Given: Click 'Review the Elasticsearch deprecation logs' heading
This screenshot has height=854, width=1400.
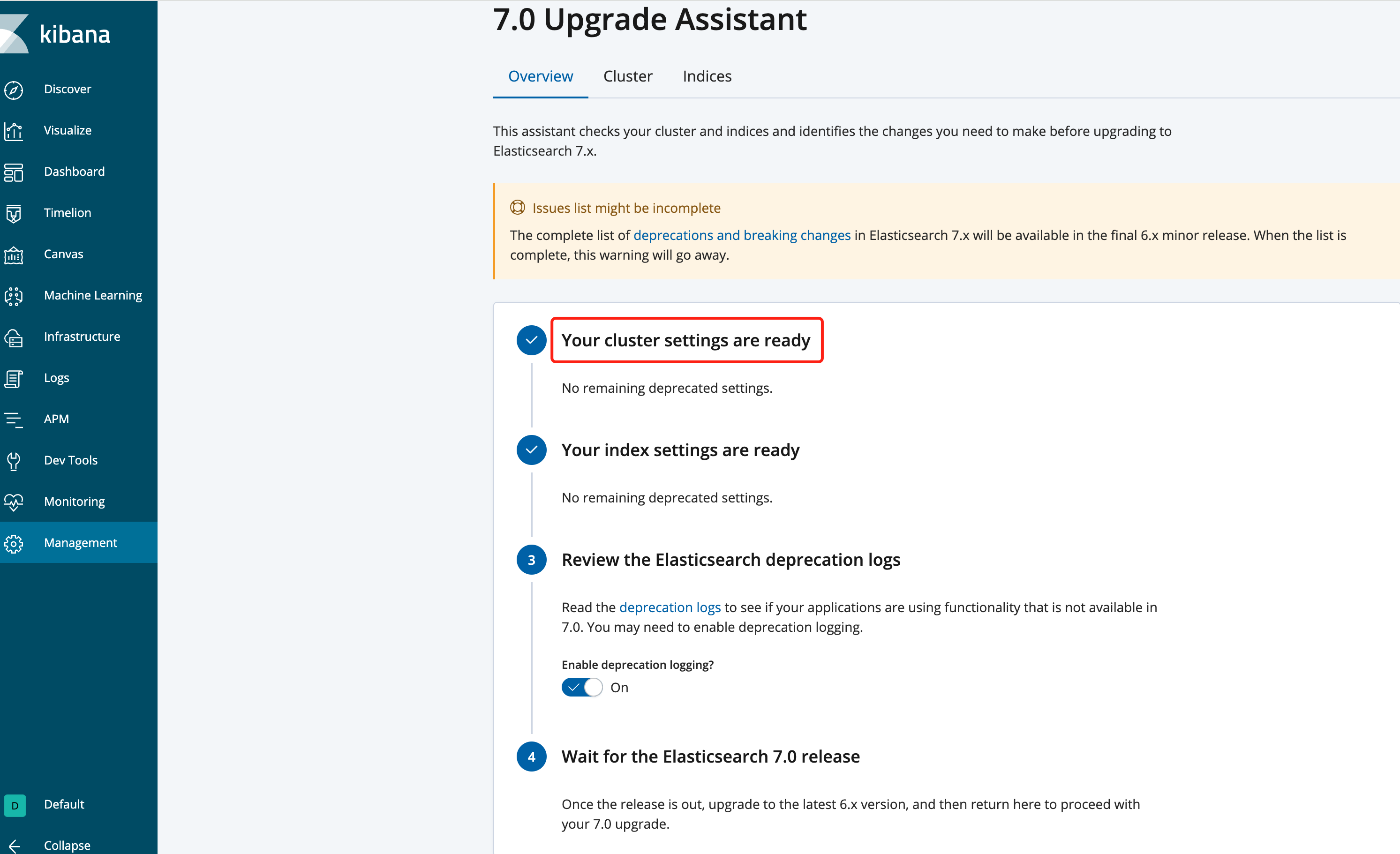Looking at the screenshot, I should coord(730,560).
